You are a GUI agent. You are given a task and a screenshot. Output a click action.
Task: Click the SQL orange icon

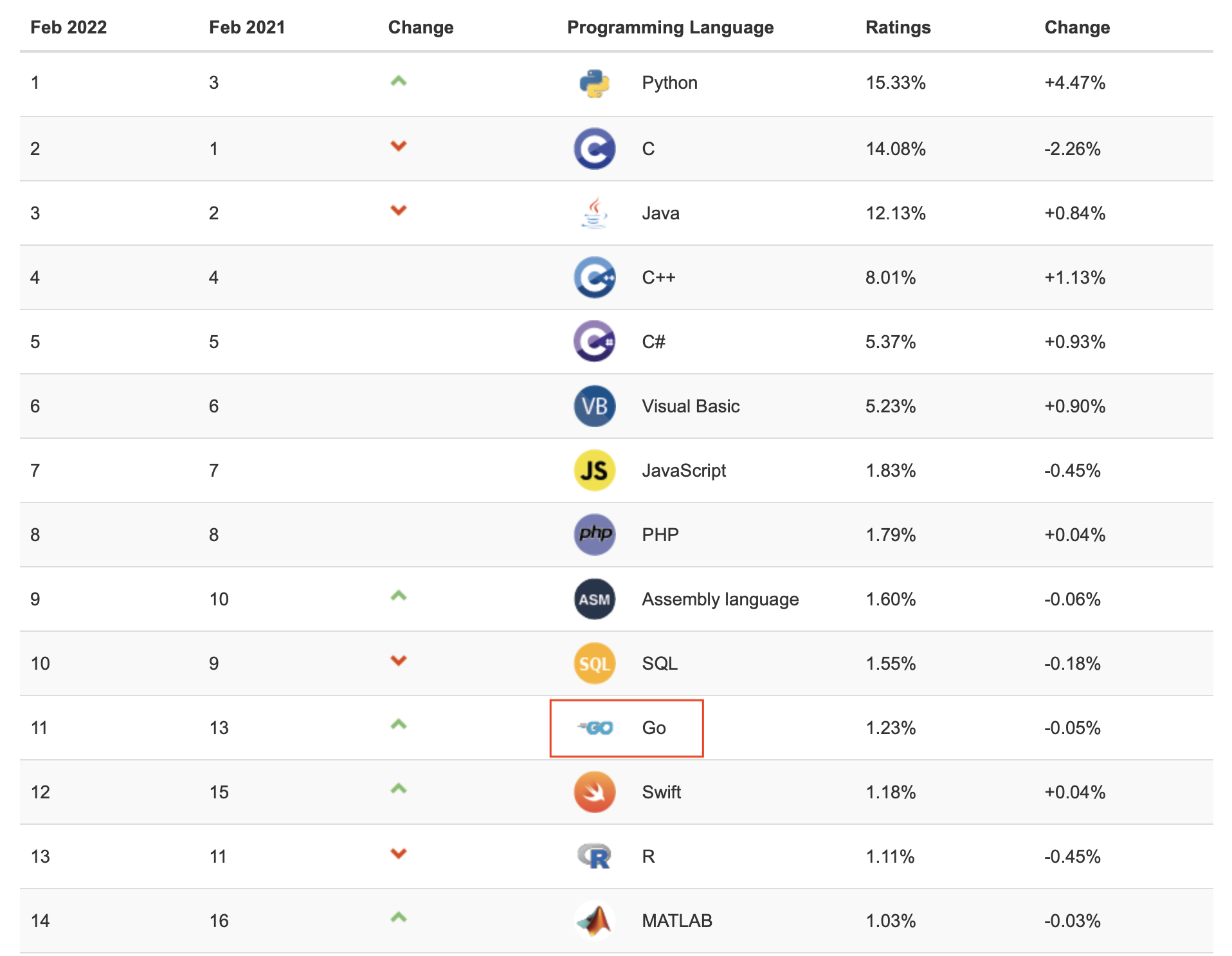[594, 663]
